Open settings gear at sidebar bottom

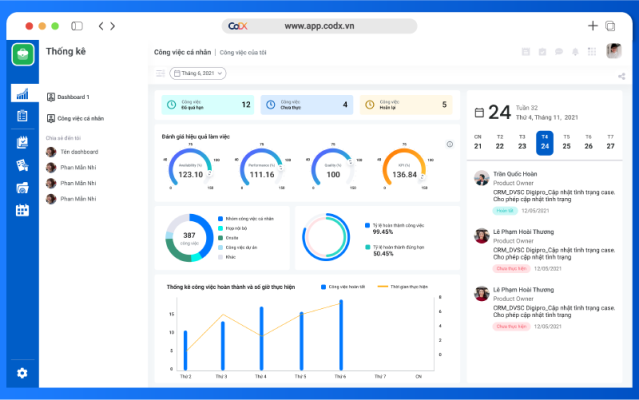tap(22, 373)
